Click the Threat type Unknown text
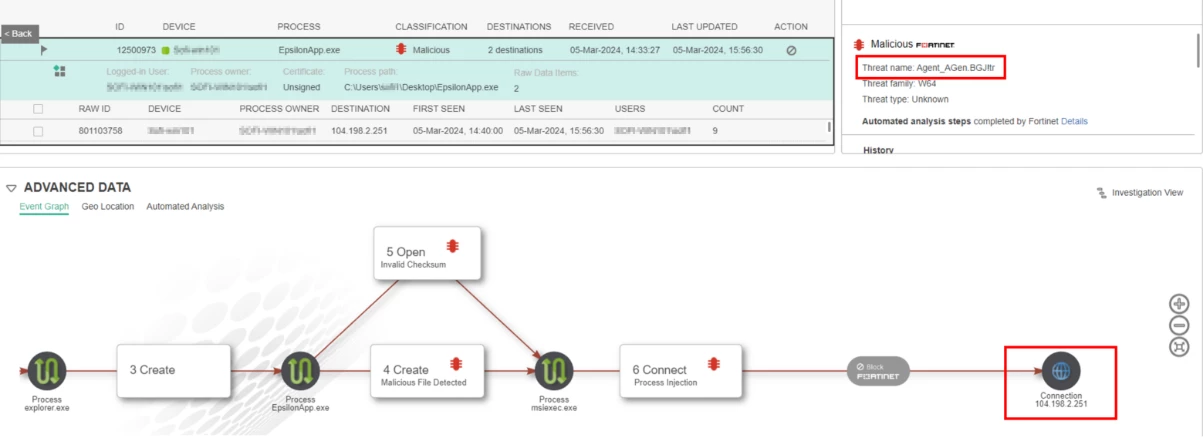The width and height of the screenshot is (1203, 438). point(905,100)
